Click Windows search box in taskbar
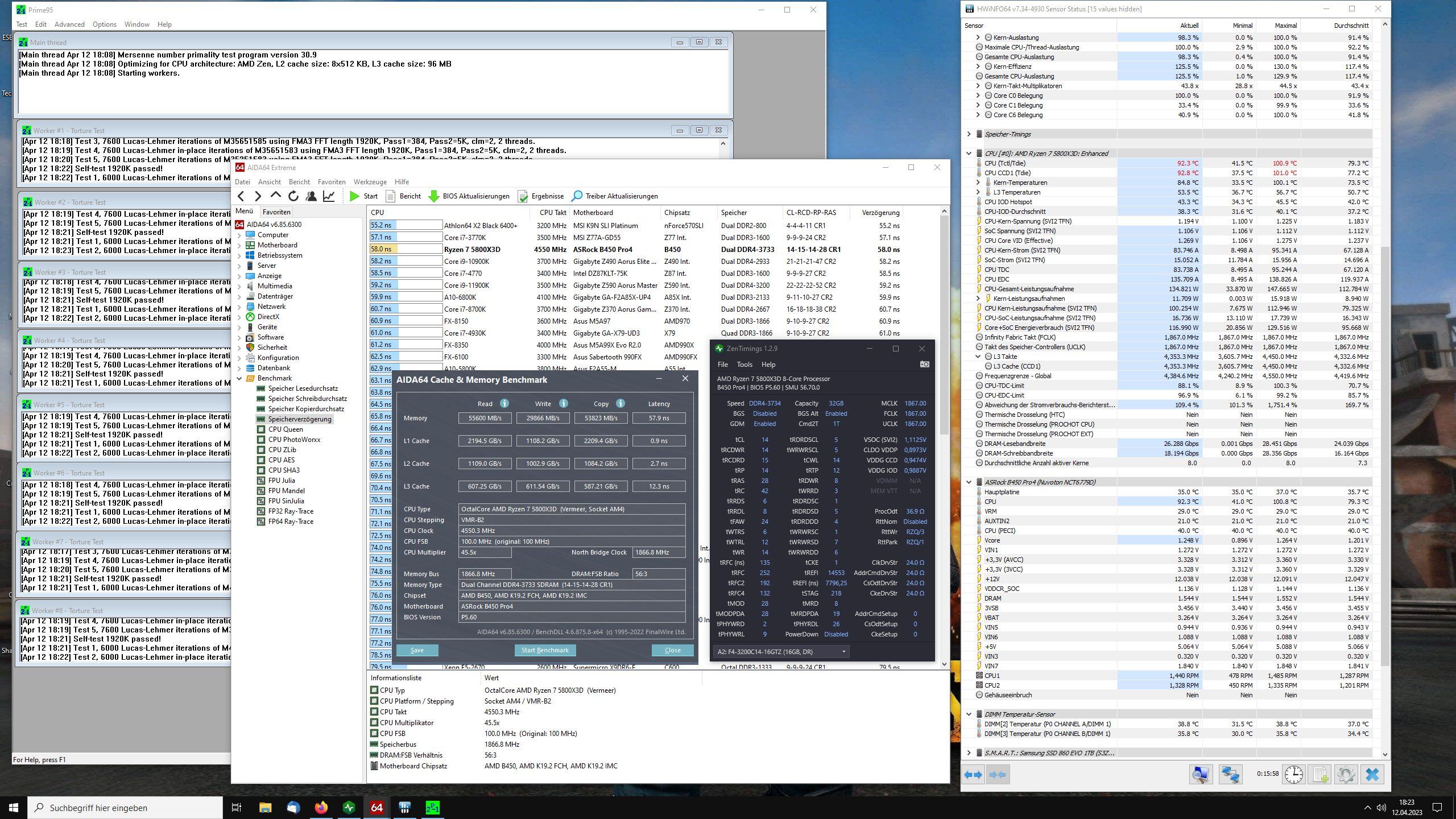The image size is (1456, 819). tap(125, 808)
